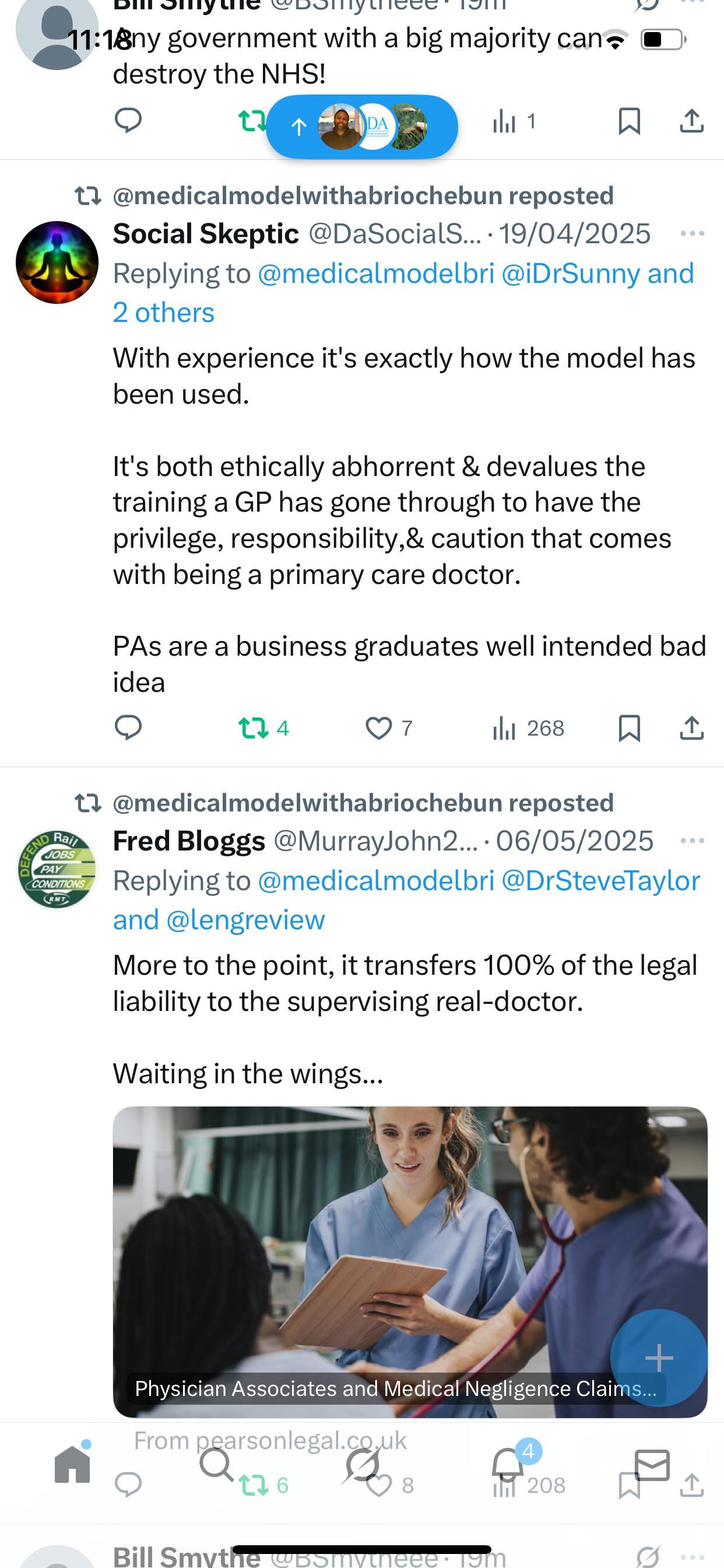Bookmark Bill Smythe's NHS post

pyautogui.click(x=629, y=121)
